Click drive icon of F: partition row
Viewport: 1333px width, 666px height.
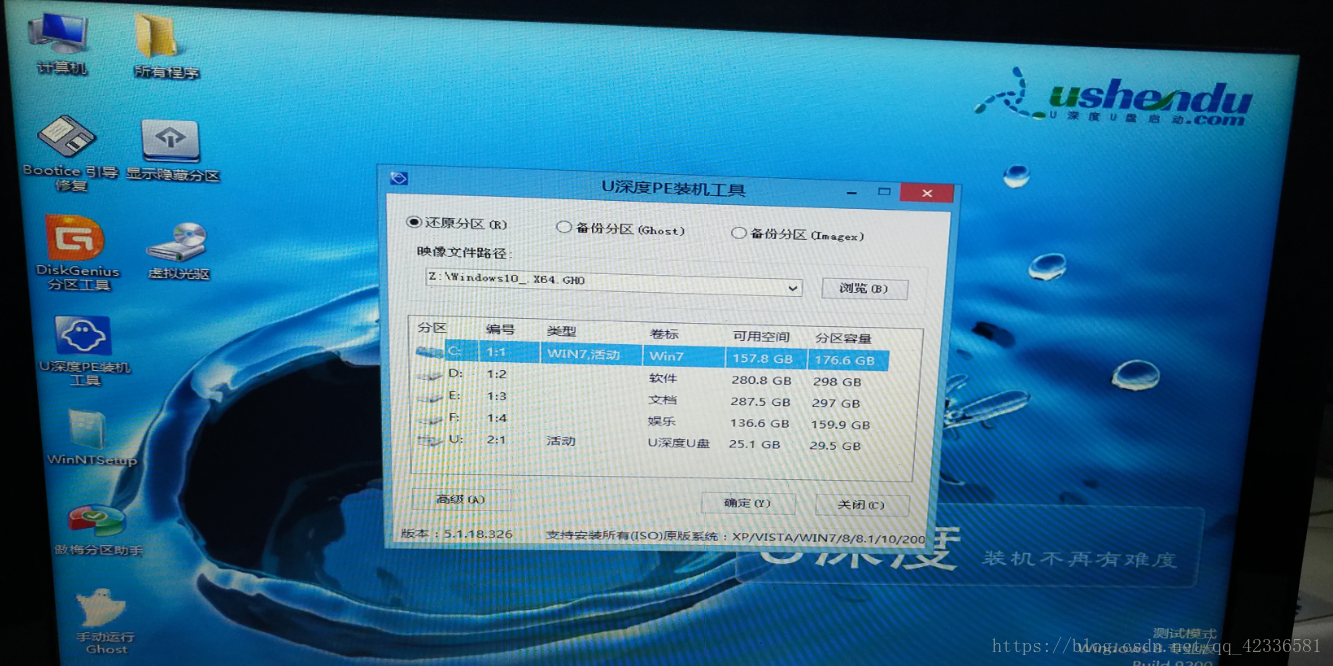tap(430, 418)
